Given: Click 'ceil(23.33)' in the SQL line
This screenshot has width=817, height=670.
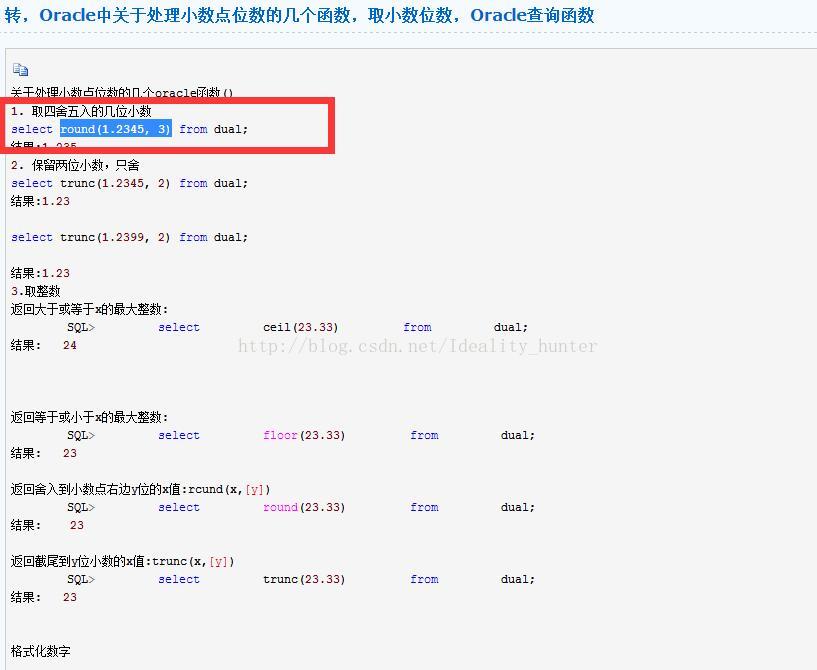Looking at the screenshot, I should [301, 327].
